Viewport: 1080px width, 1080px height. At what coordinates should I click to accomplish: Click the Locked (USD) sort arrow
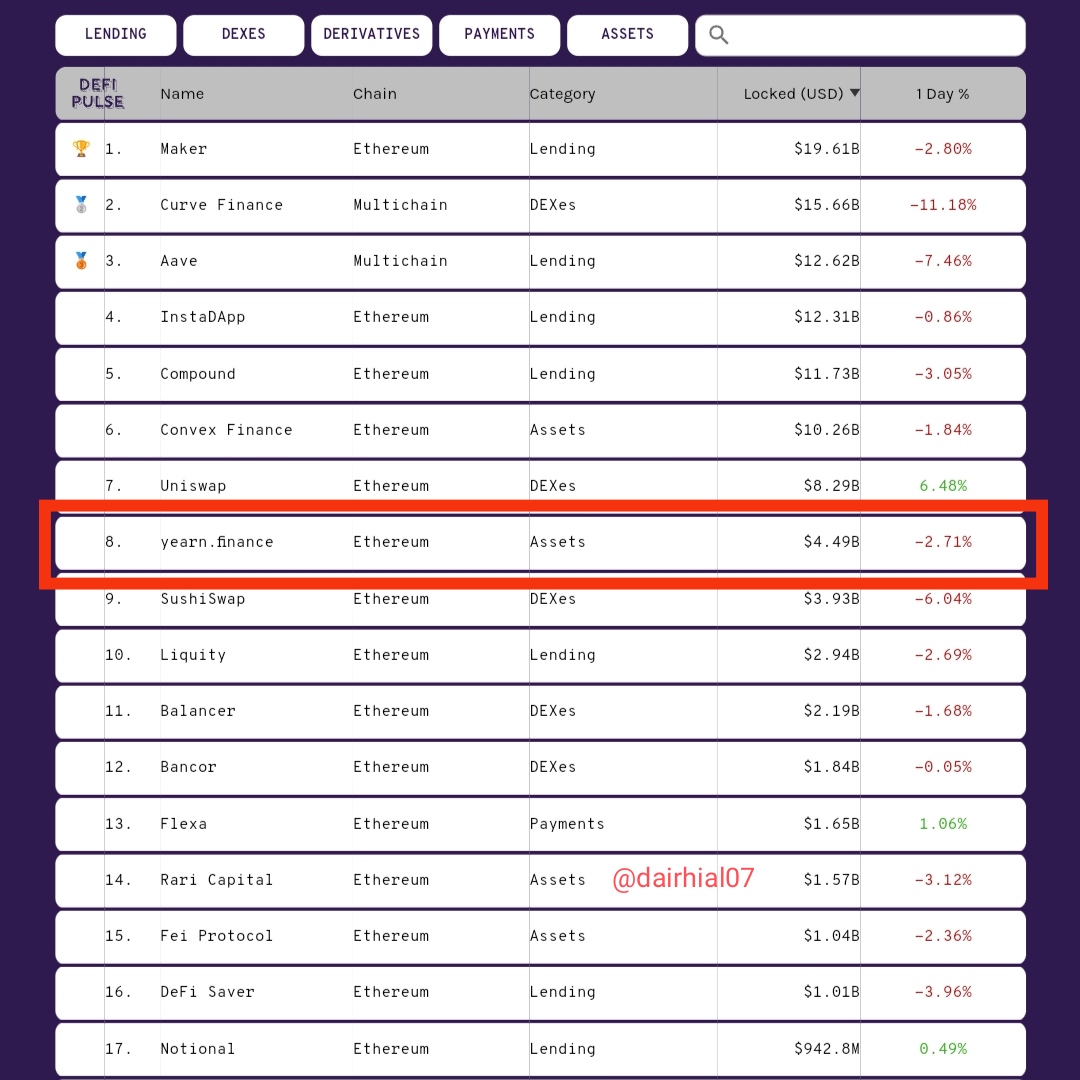[x=854, y=93]
